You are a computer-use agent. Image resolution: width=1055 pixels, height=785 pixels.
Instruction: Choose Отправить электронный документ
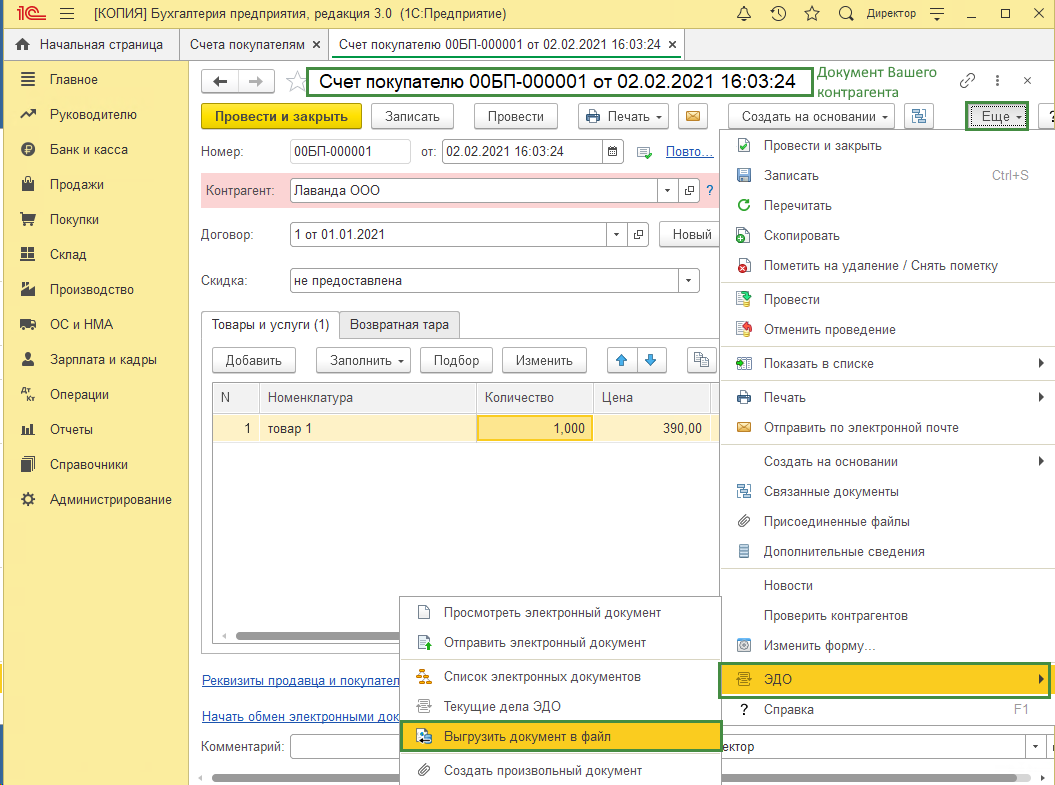(x=560, y=642)
